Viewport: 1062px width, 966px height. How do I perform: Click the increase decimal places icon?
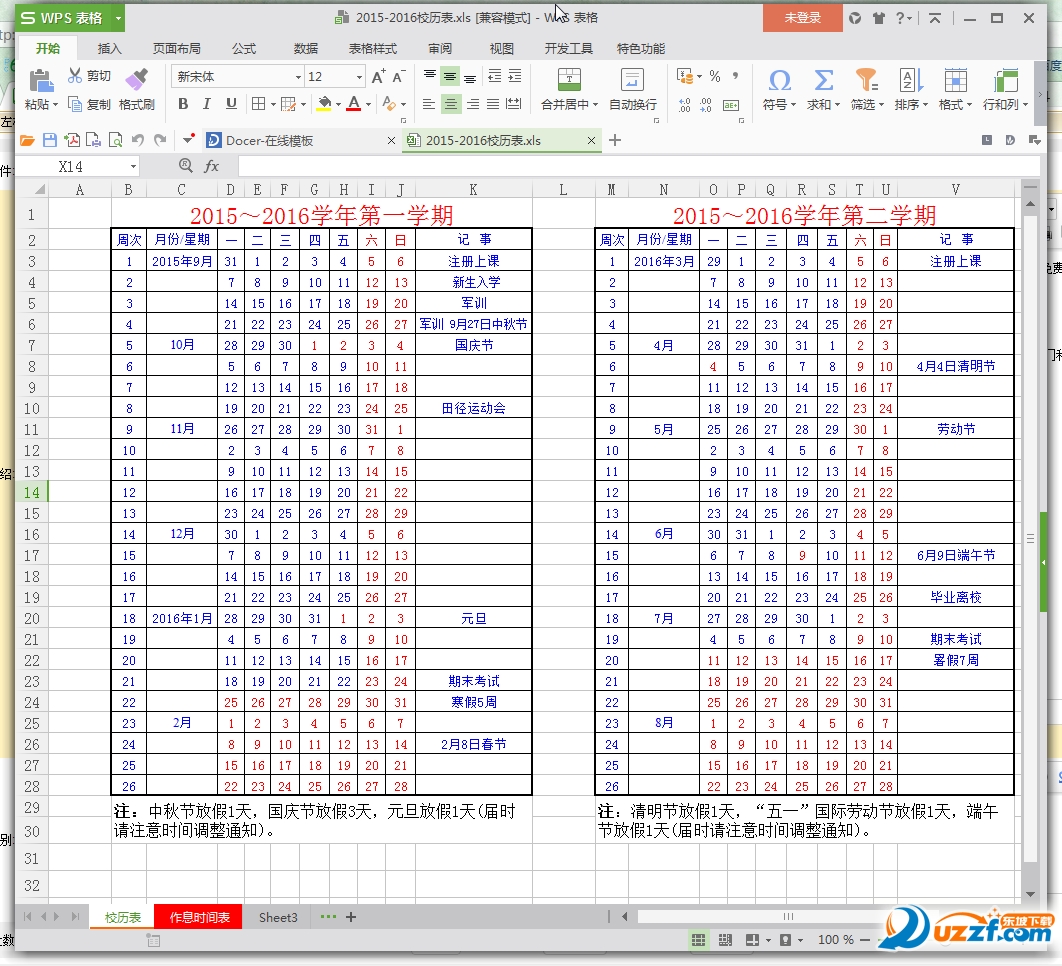click(685, 104)
